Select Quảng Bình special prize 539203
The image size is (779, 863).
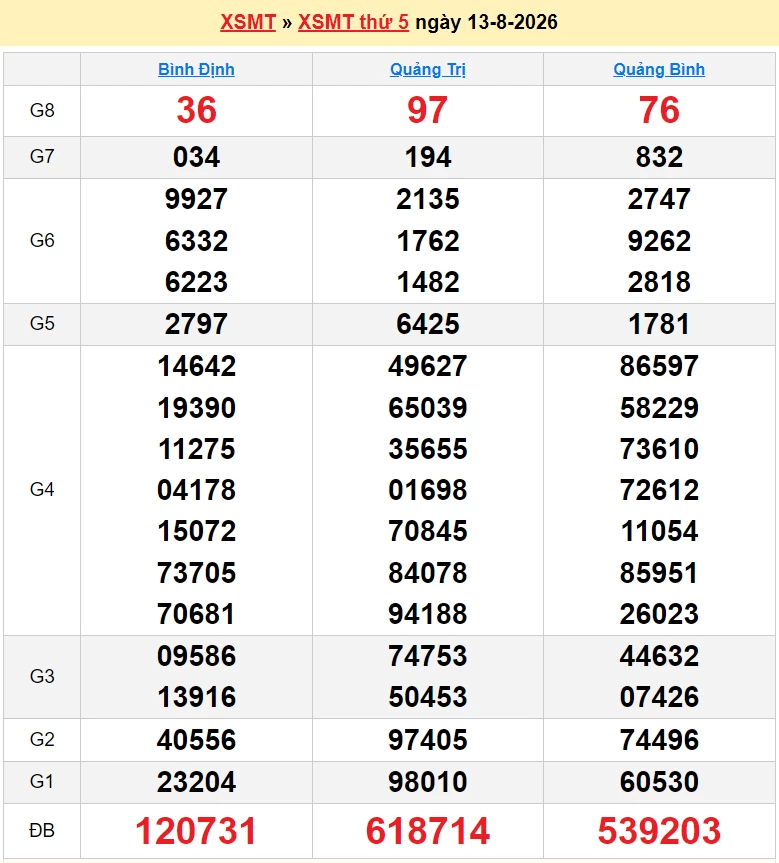(x=659, y=831)
